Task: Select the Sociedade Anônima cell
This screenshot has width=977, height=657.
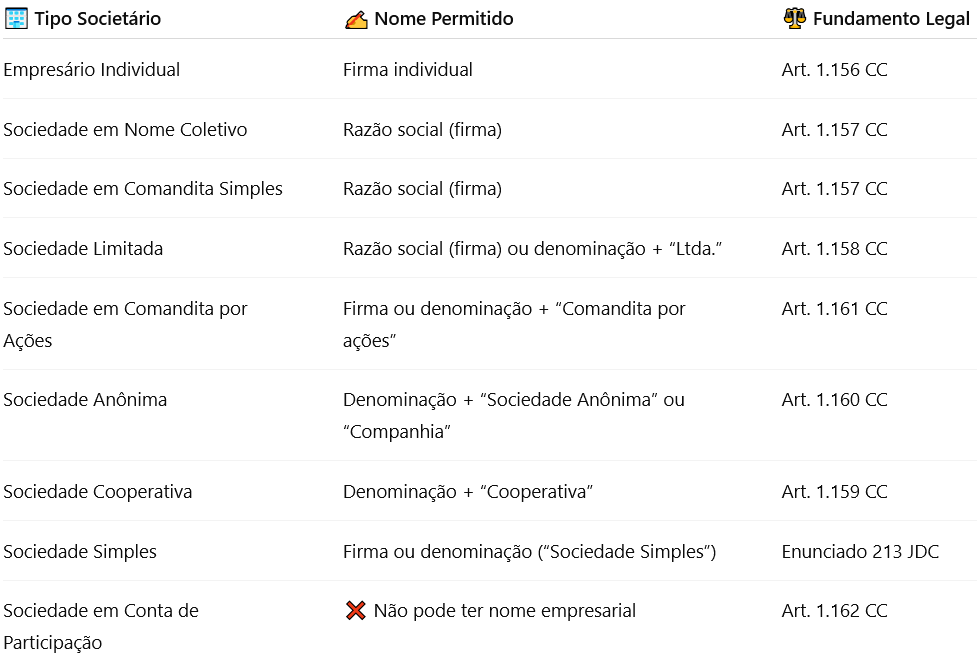Action: [x=85, y=400]
